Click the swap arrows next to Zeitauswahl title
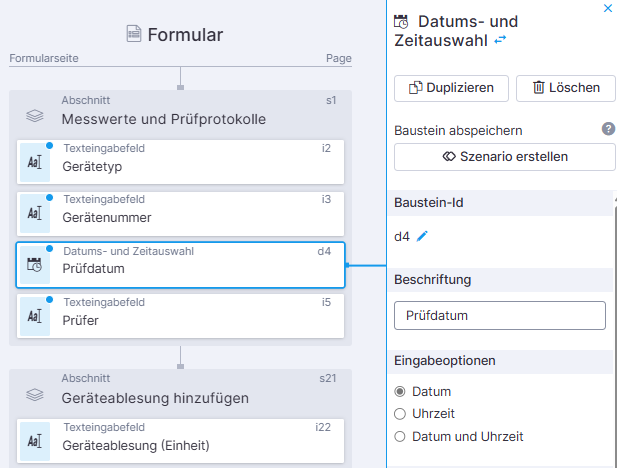Viewport: 617px width, 468px height. pyautogui.click(x=500, y=40)
